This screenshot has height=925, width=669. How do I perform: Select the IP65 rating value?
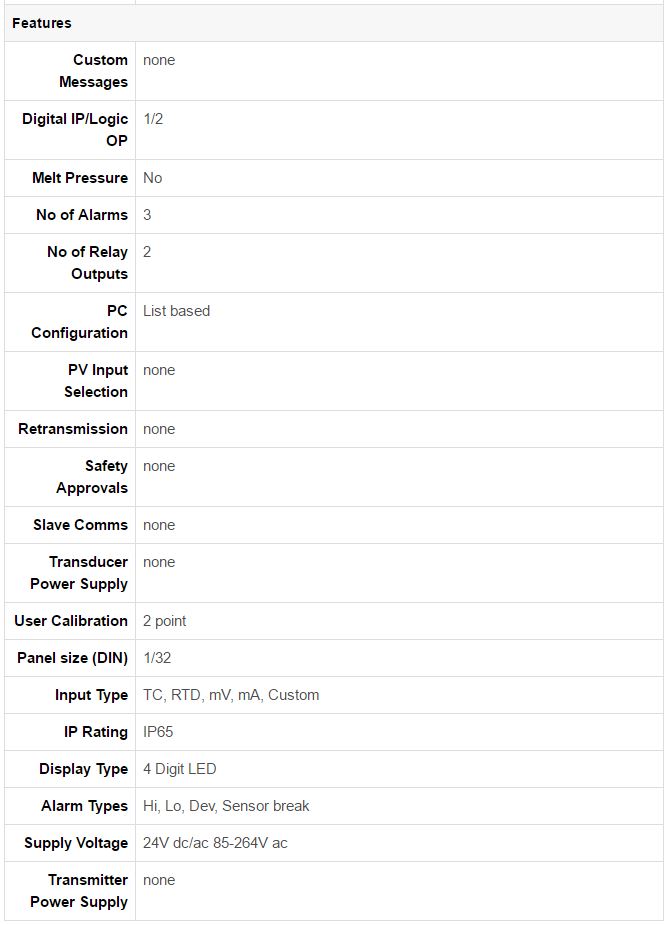tap(158, 732)
